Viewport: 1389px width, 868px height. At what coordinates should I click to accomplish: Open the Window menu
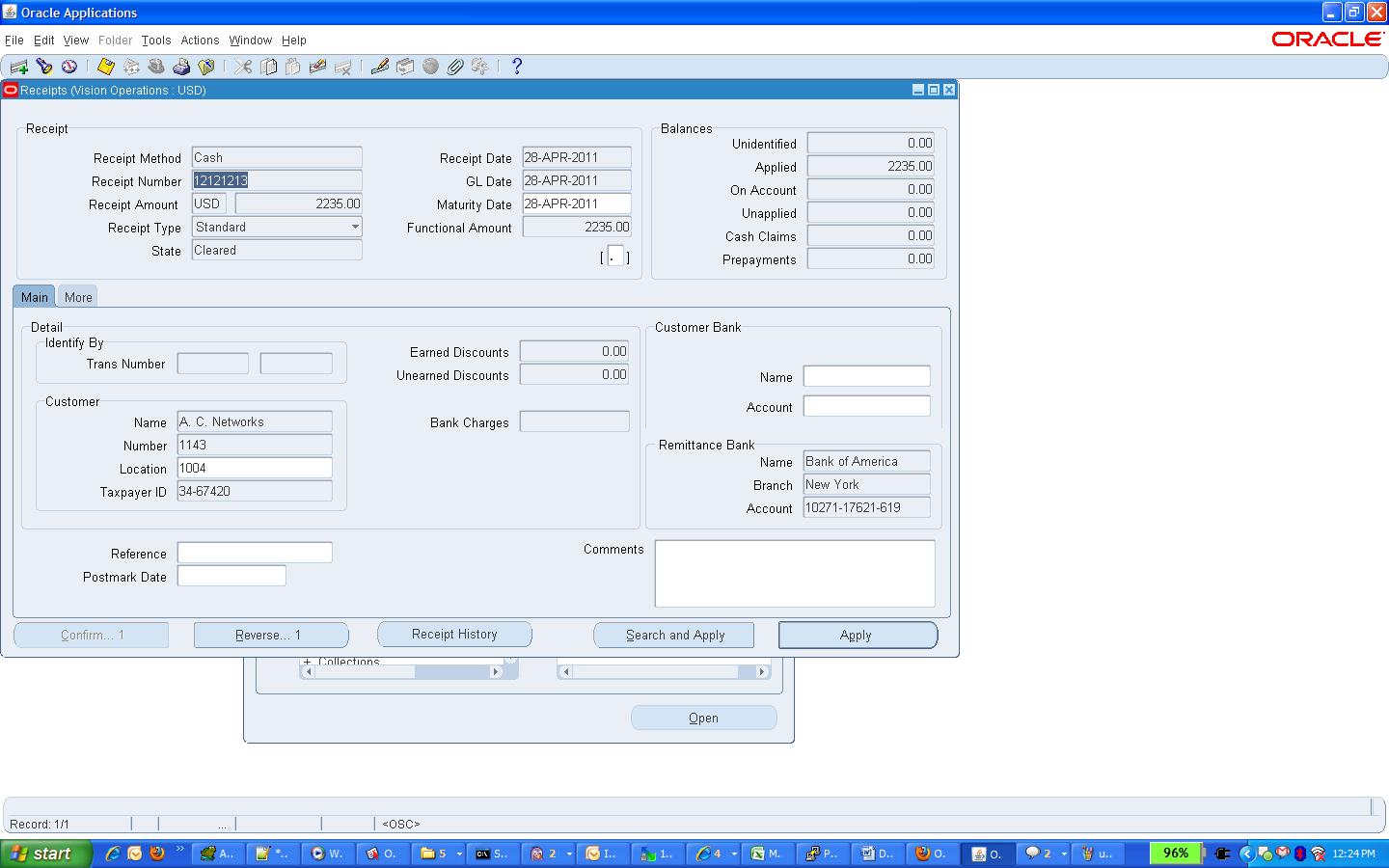pyautogui.click(x=251, y=41)
